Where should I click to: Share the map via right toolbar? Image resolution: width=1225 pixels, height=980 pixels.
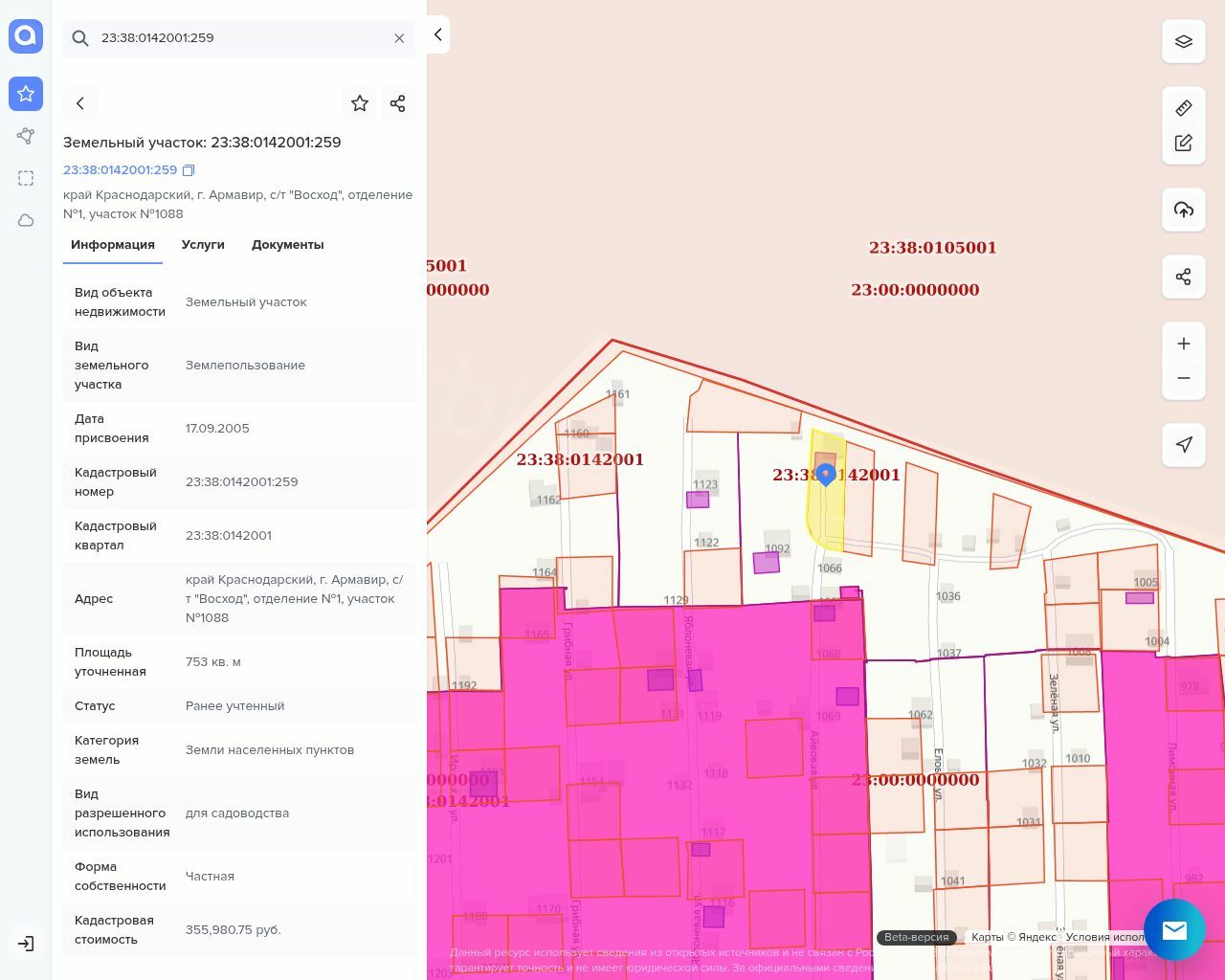point(1184,277)
